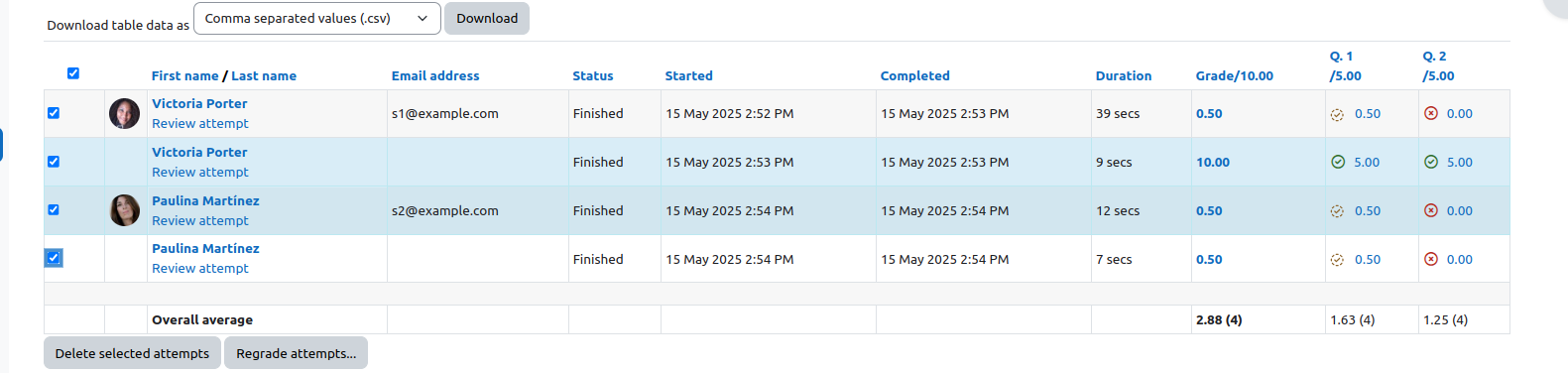The image size is (1568, 373).
Task: Click red X icon in s2@example.com row Q.2
Action: [1430, 210]
